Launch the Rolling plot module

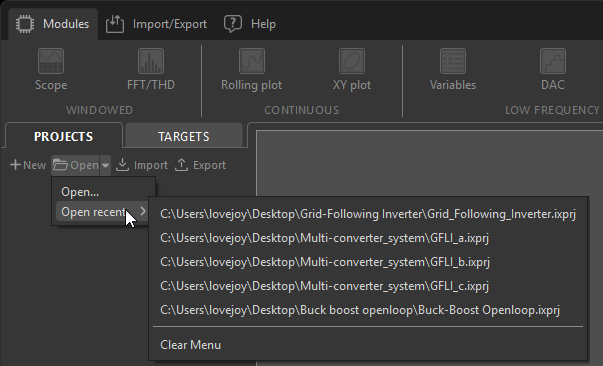click(252, 70)
